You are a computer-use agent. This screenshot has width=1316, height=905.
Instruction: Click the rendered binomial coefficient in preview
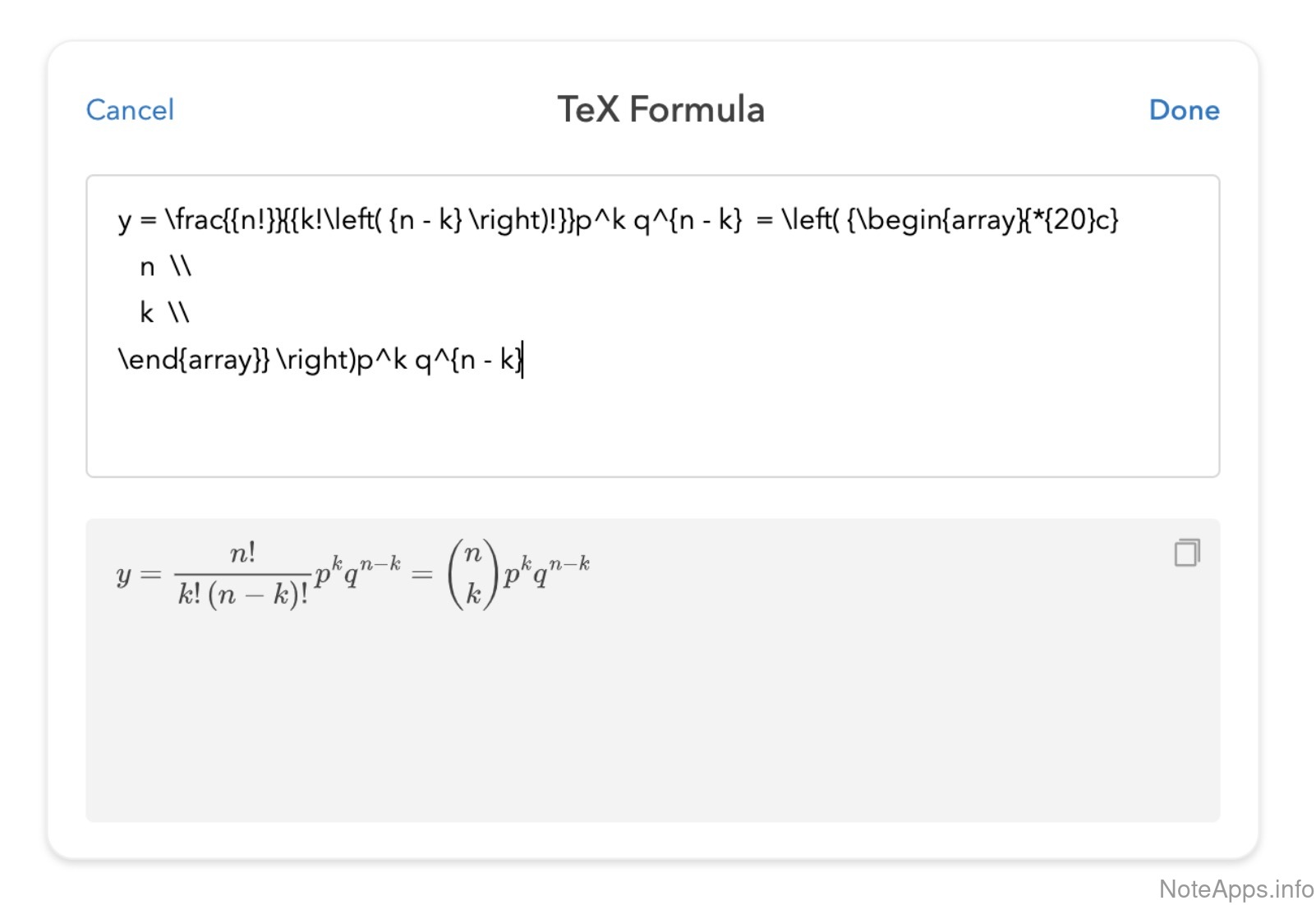[x=472, y=573]
